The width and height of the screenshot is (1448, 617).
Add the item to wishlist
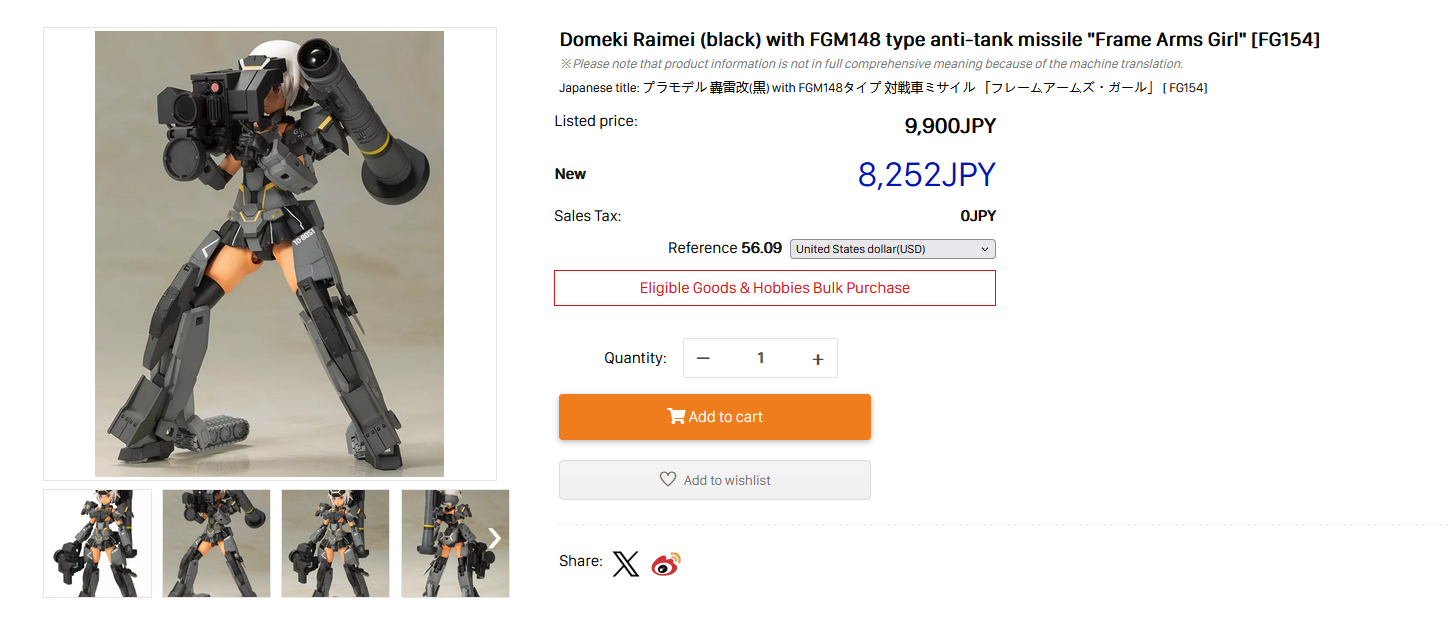tap(714, 480)
